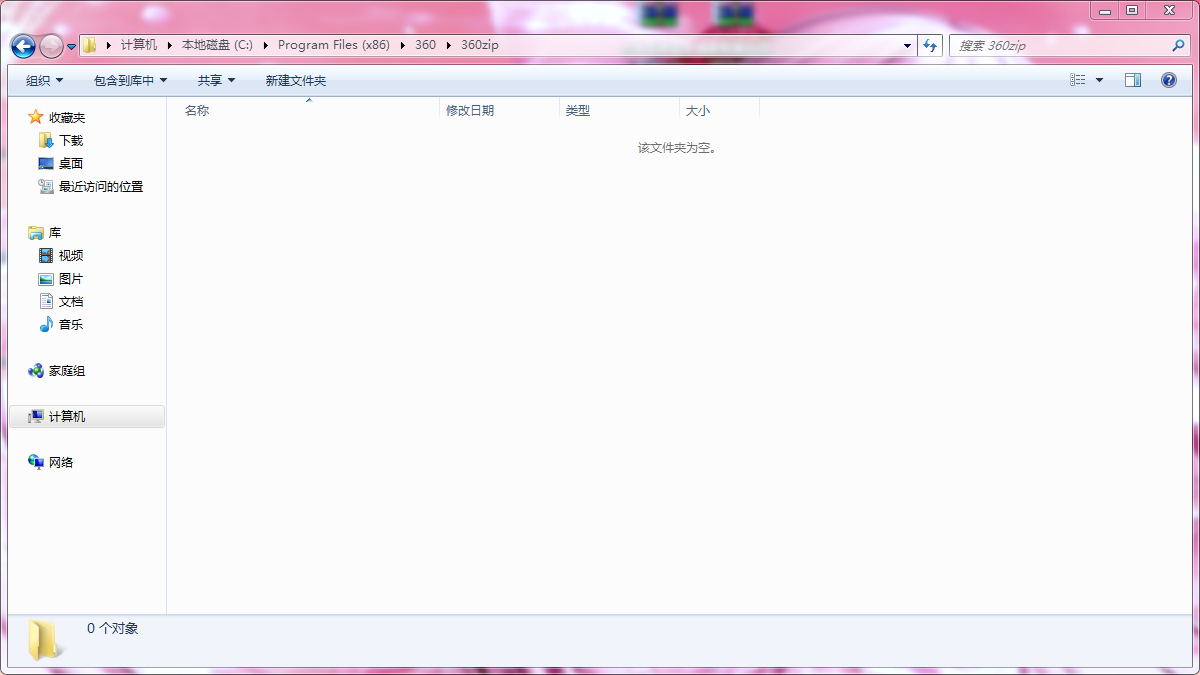The height and width of the screenshot is (675, 1200).
Task: Click the New Folder (新建文件夹) button
Action: [x=294, y=80]
